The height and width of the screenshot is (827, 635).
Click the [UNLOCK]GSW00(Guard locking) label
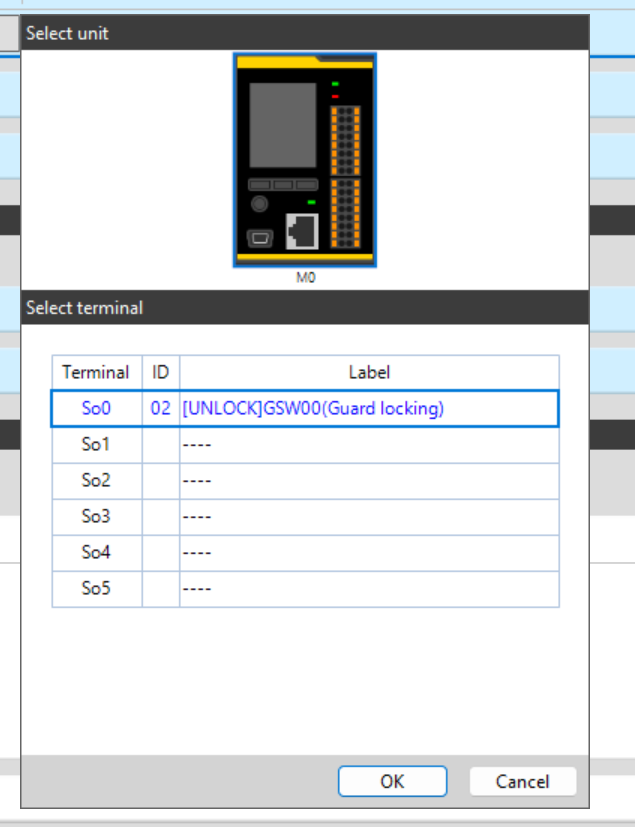click(313, 408)
